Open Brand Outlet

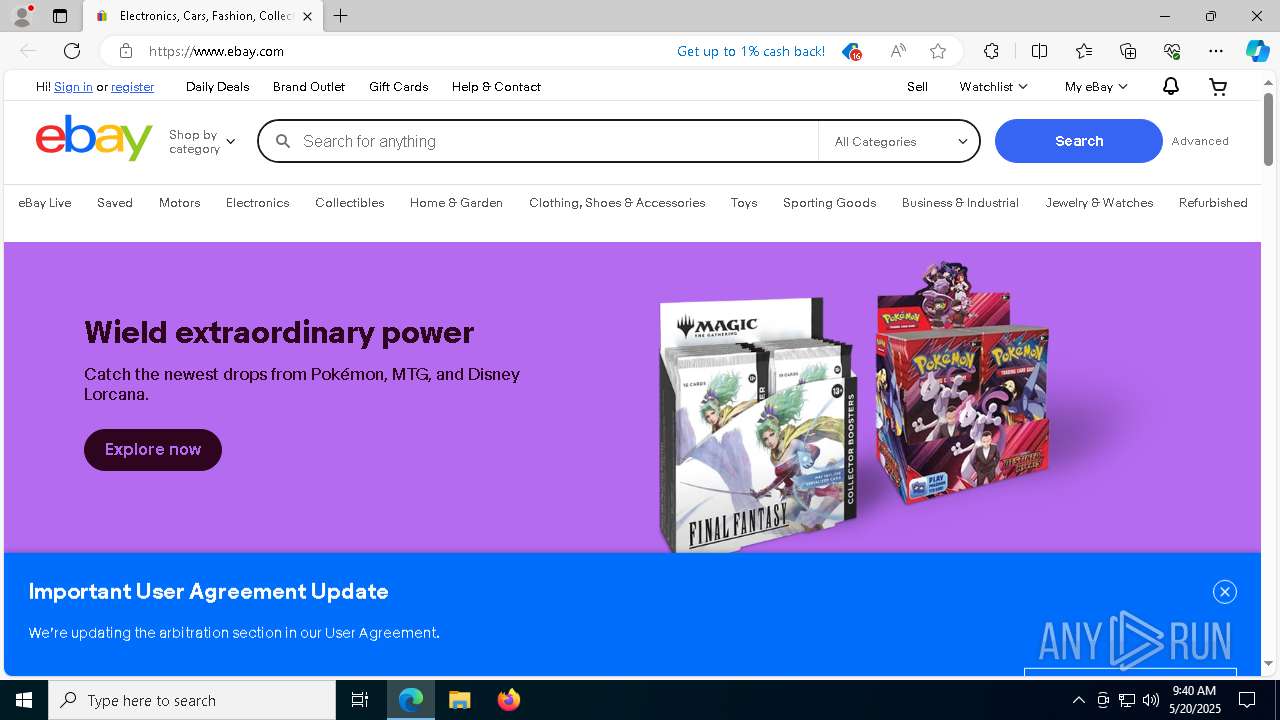coord(309,87)
